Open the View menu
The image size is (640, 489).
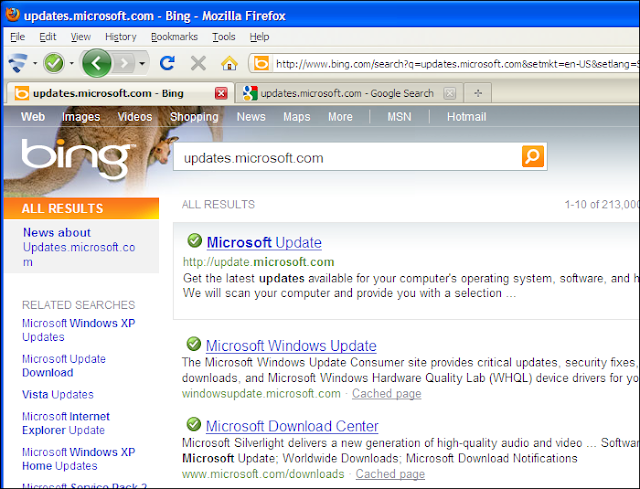click(x=81, y=37)
